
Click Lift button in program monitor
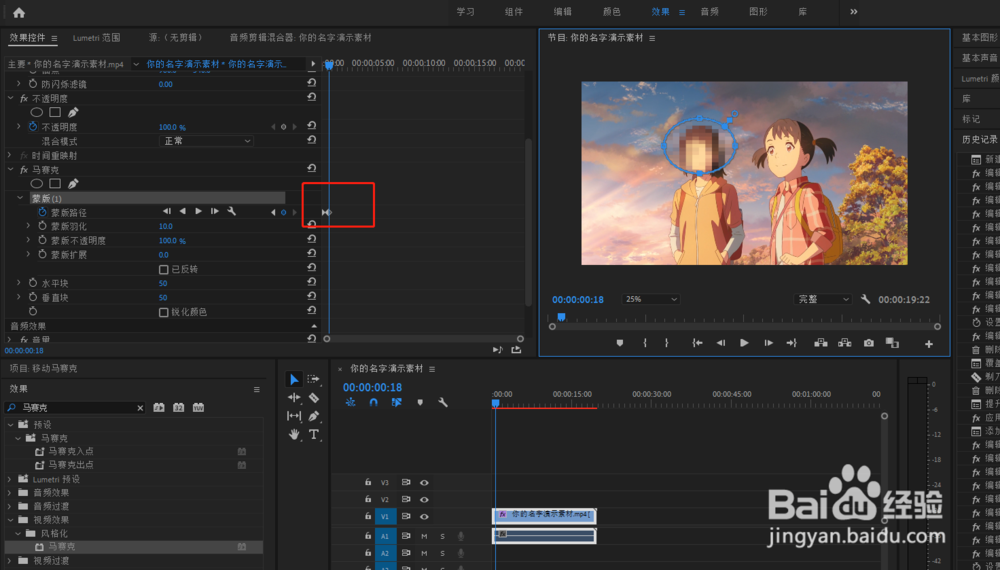point(821,343)
